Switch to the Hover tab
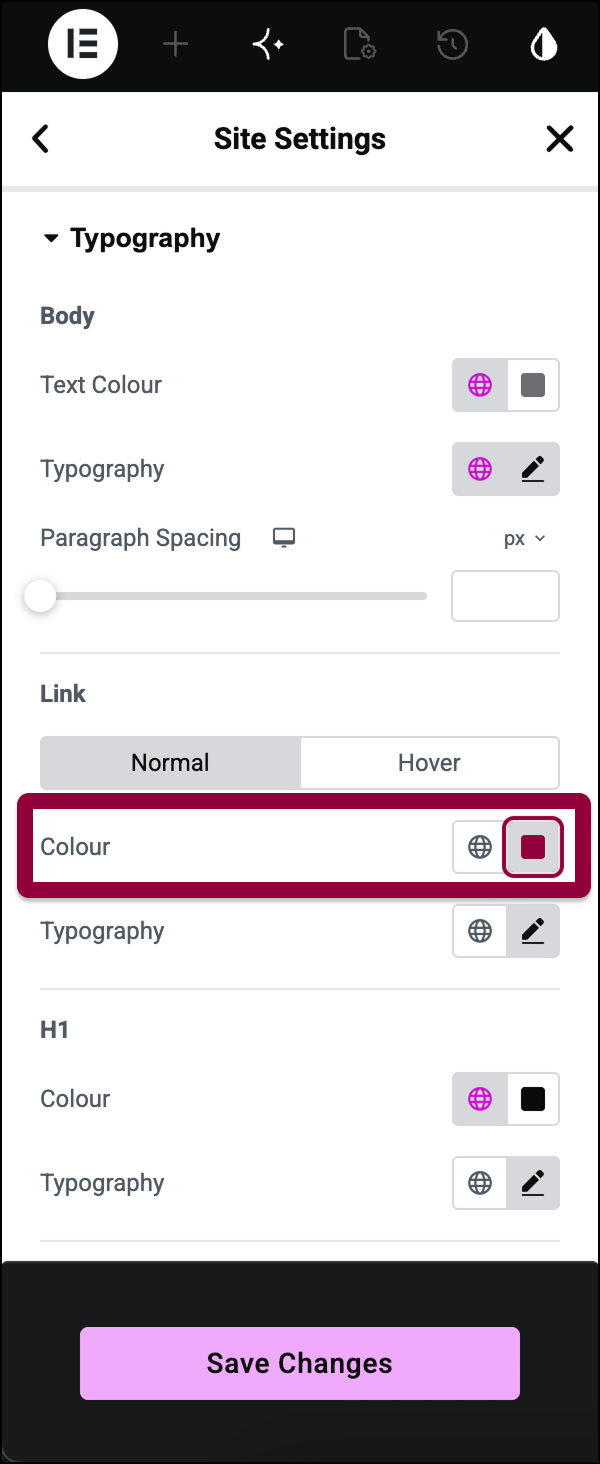 pyautogui.click(x=429, y=763)
